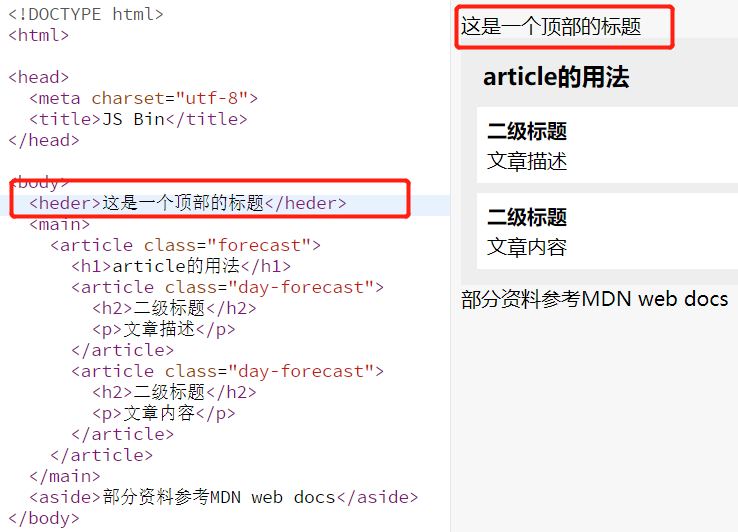The height and width of the screenshot is (532, 738).
Task: Click 文章内容 text in preview card
Action: (x=527, y=247)
